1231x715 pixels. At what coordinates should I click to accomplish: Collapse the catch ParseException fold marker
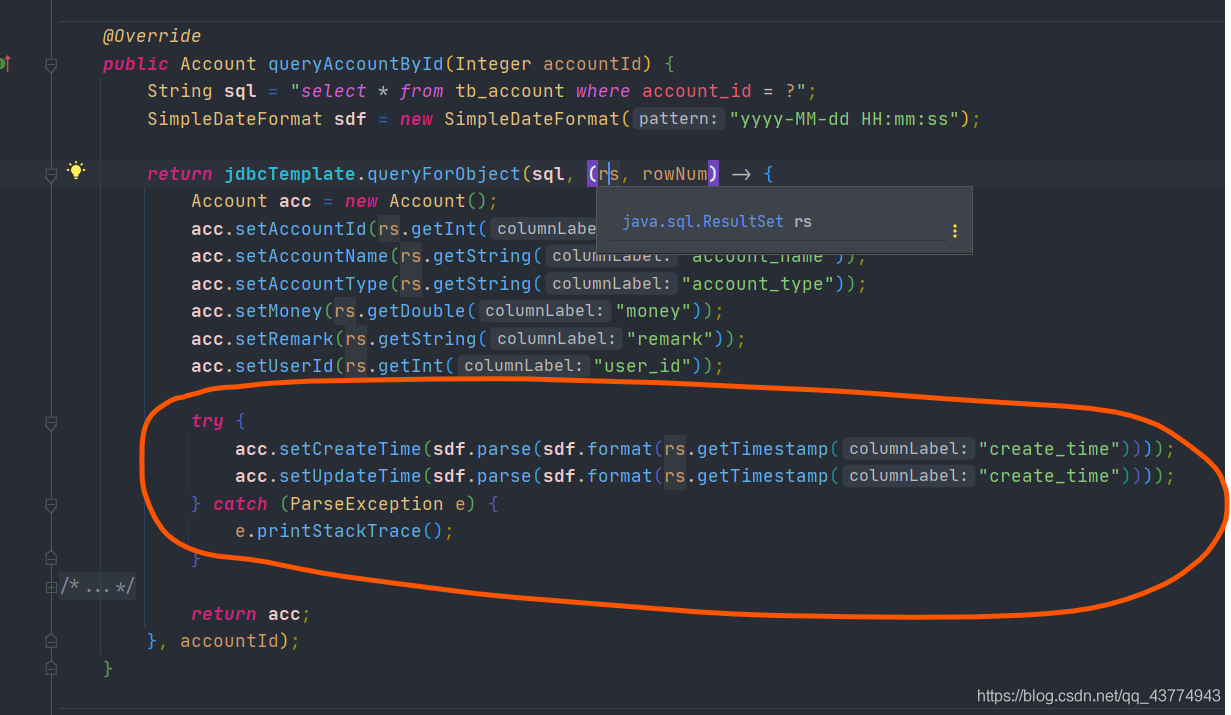(51, 505)
